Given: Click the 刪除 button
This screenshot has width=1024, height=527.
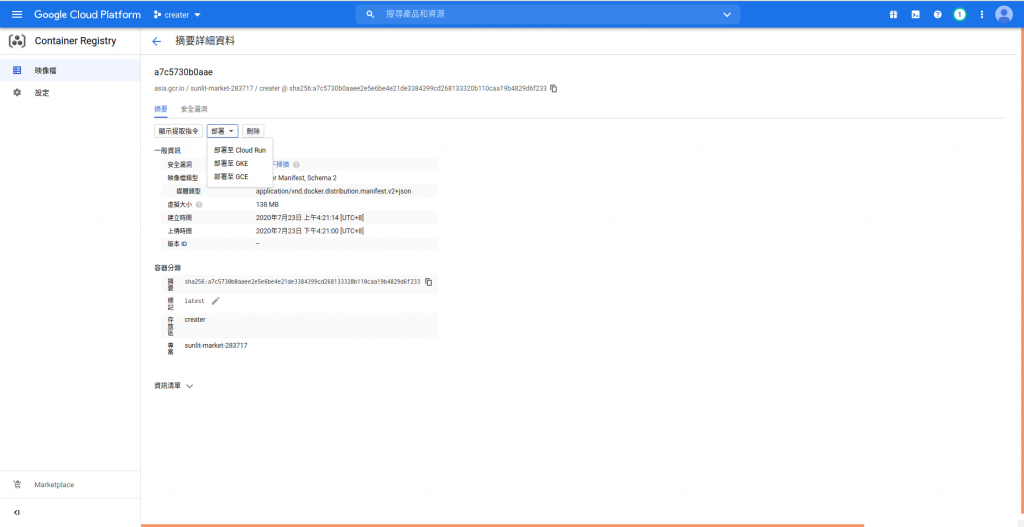Looking at the screenshot, I should click(253, 131).
